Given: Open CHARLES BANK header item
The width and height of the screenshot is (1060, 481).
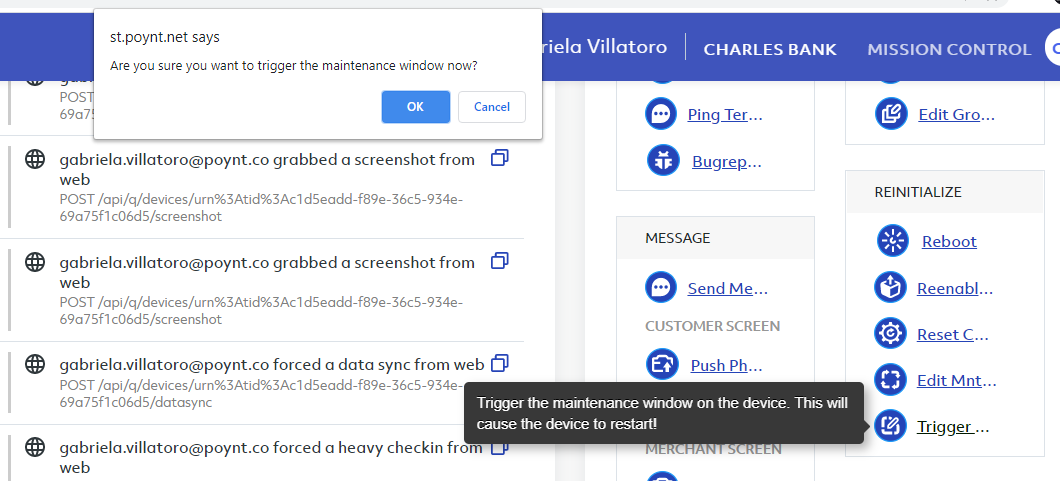Looking at the screenshot, I should 770,49.
